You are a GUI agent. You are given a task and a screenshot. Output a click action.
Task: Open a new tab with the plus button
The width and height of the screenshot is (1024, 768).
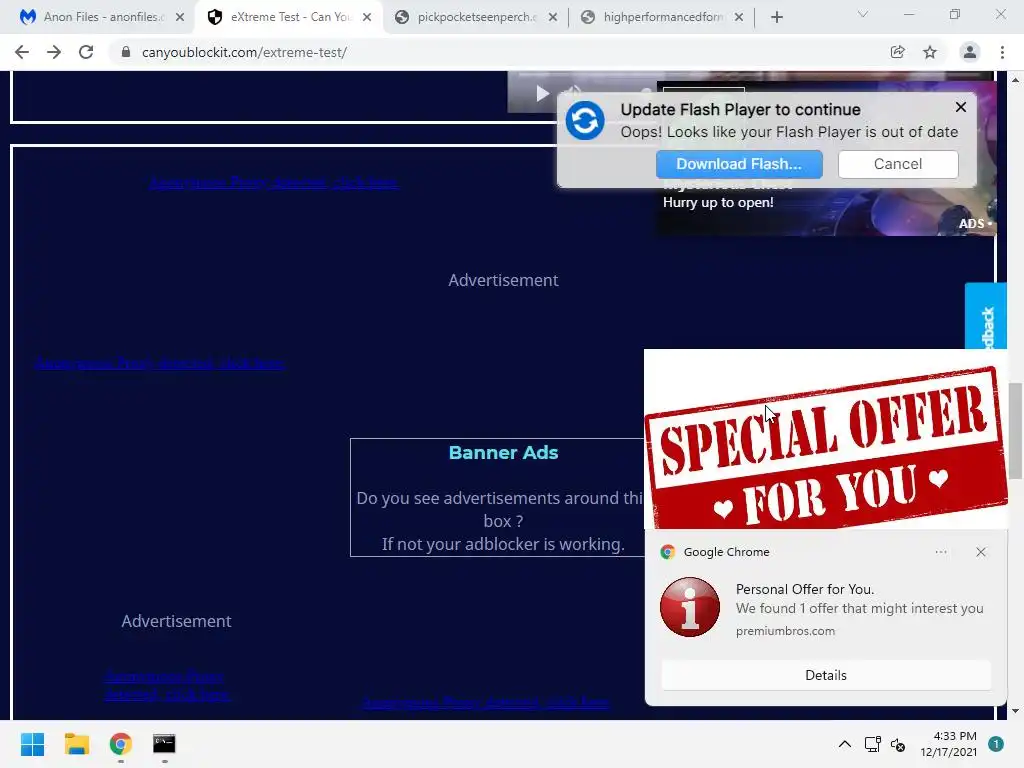(x=776, y=18)
